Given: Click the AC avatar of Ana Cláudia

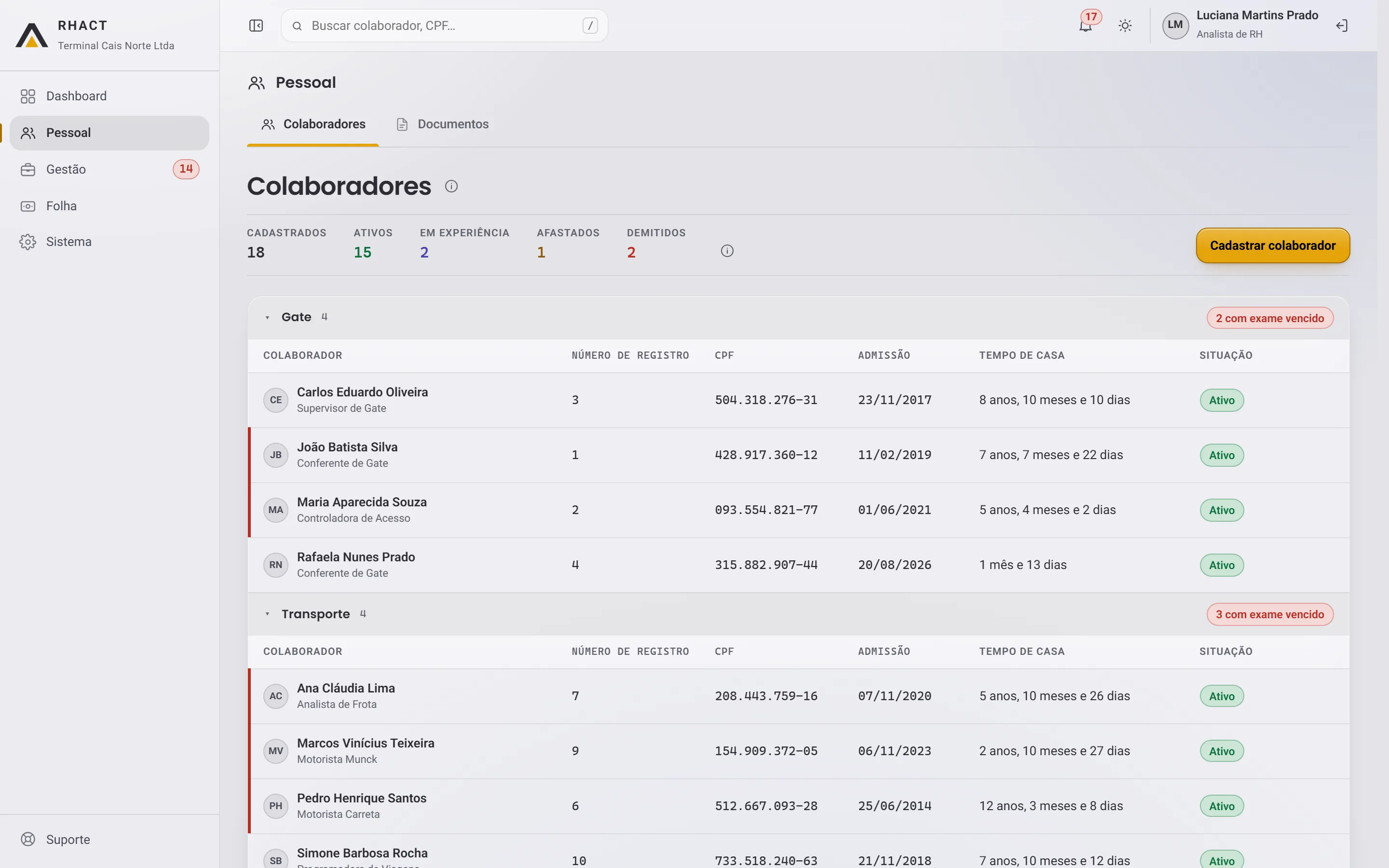Looking at the screenshot, I should (275, 696).
